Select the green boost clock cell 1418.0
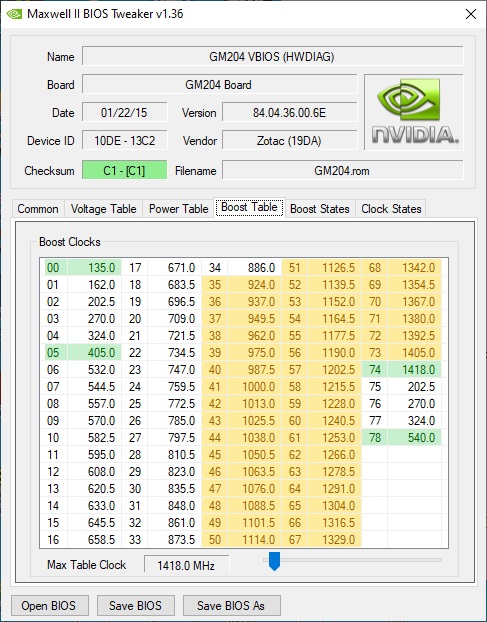Screen dimensions: 487x622 pyautogui.click(x=415, y=370)
